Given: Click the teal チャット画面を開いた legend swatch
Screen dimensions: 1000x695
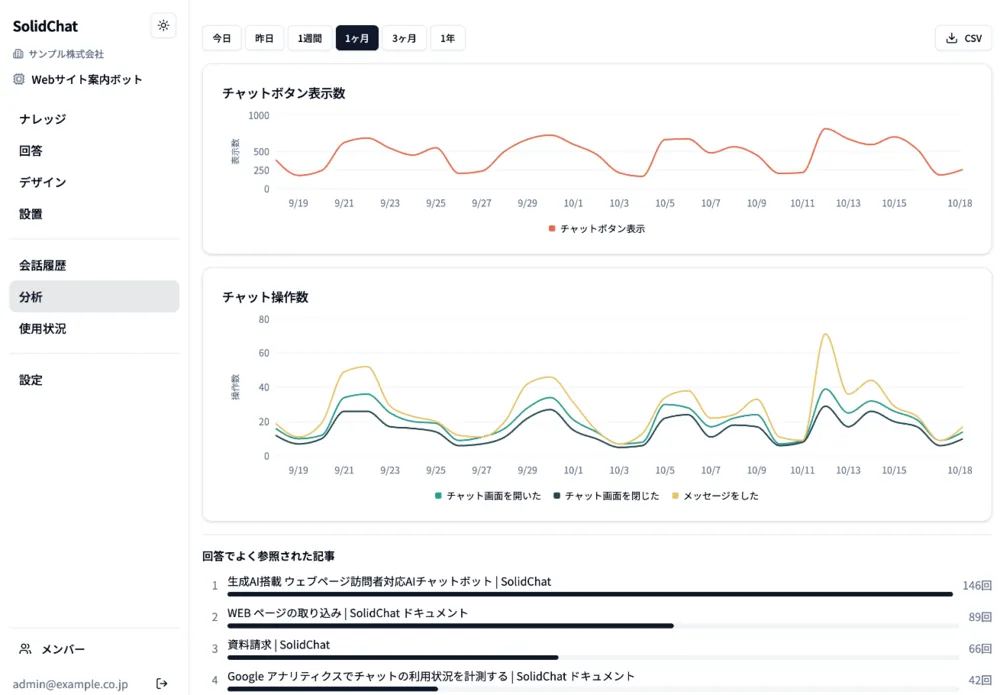Looking at the screenshot, I should (438, 496).
